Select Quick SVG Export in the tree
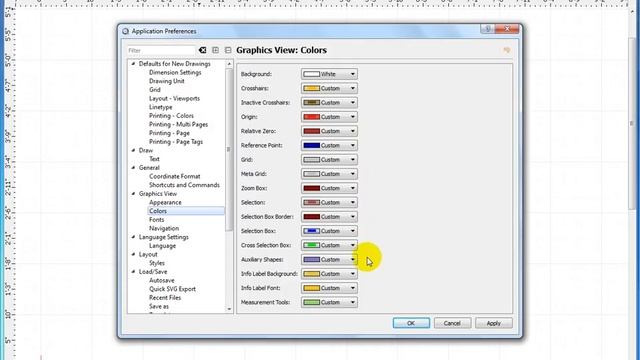This screenshot has height=360, width=640. (x=172, y=289)
